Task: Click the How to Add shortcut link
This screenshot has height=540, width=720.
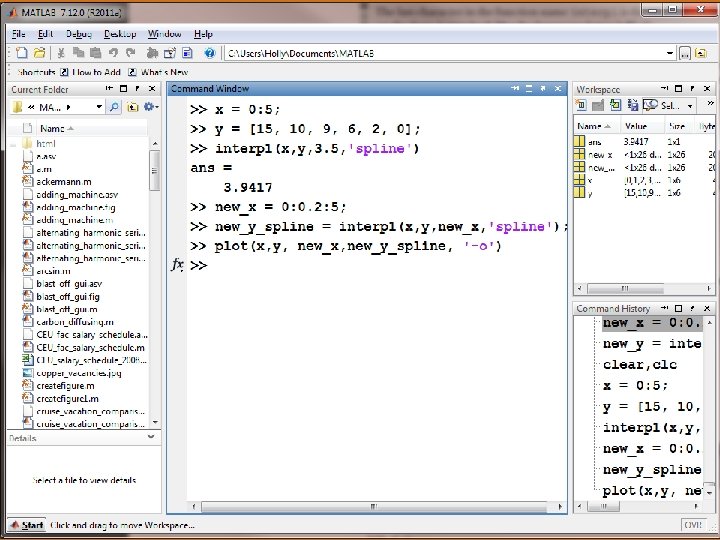Action: tap(96, 72)
